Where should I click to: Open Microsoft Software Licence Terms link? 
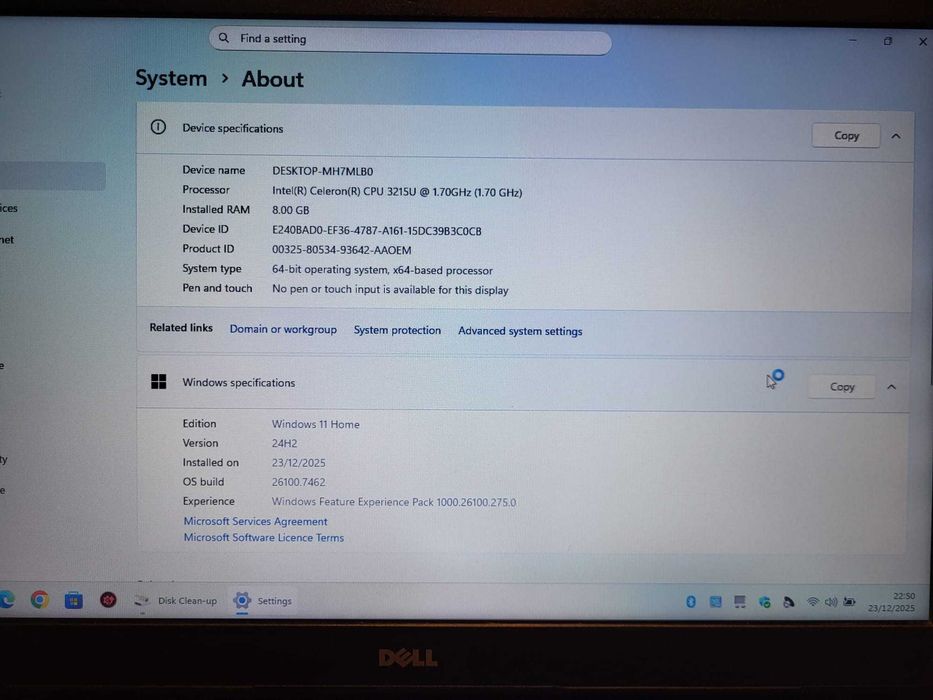(x=264, y=538)
